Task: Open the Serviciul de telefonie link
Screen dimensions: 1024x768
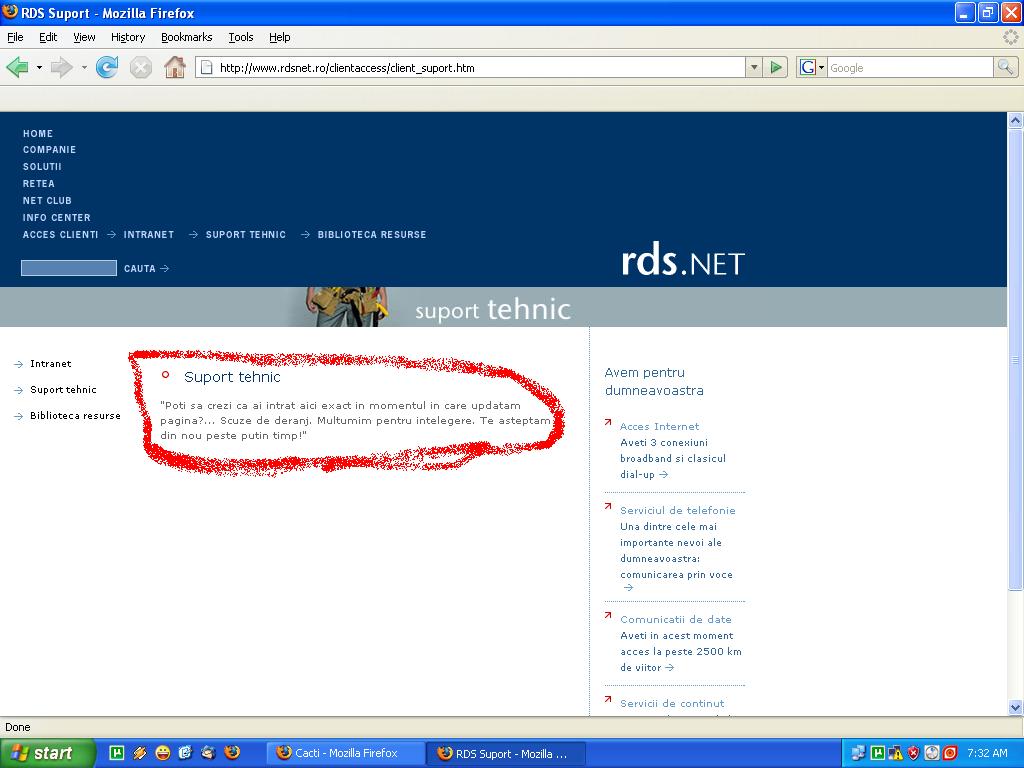Action: click(678, 510)
